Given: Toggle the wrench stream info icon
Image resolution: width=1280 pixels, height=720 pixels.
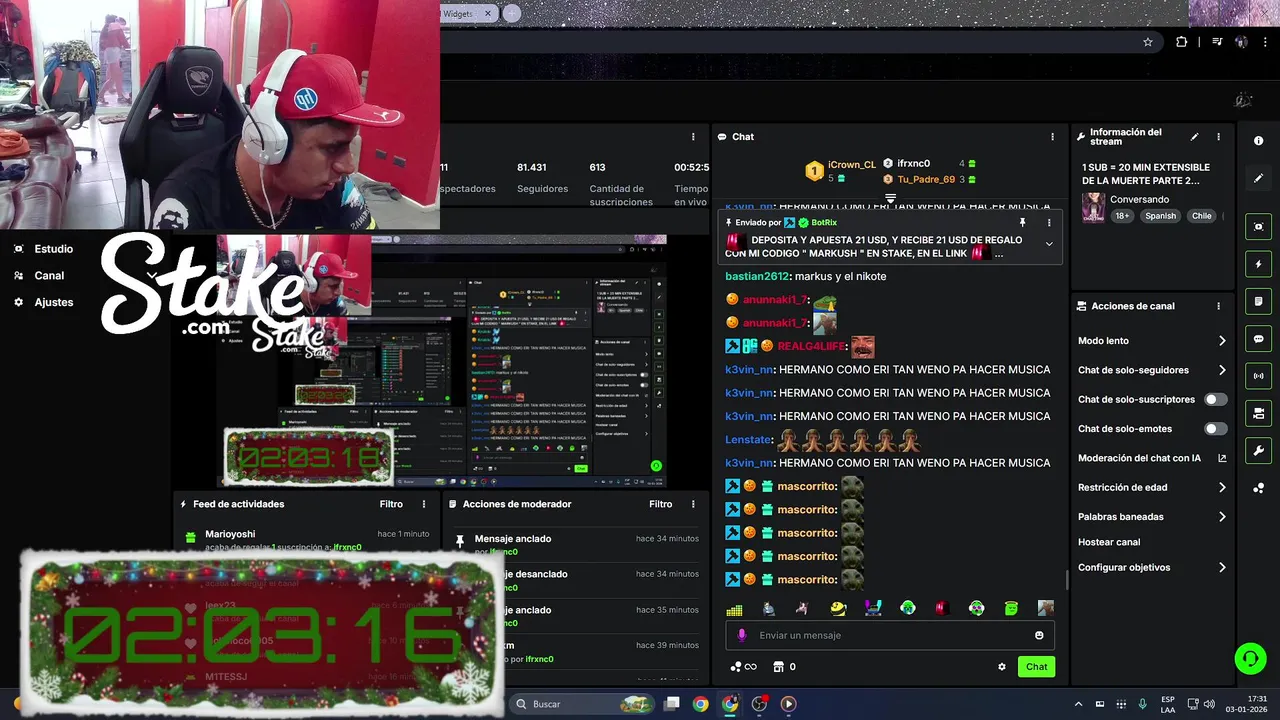Looking at the screenshot, I should point(1258,451).
